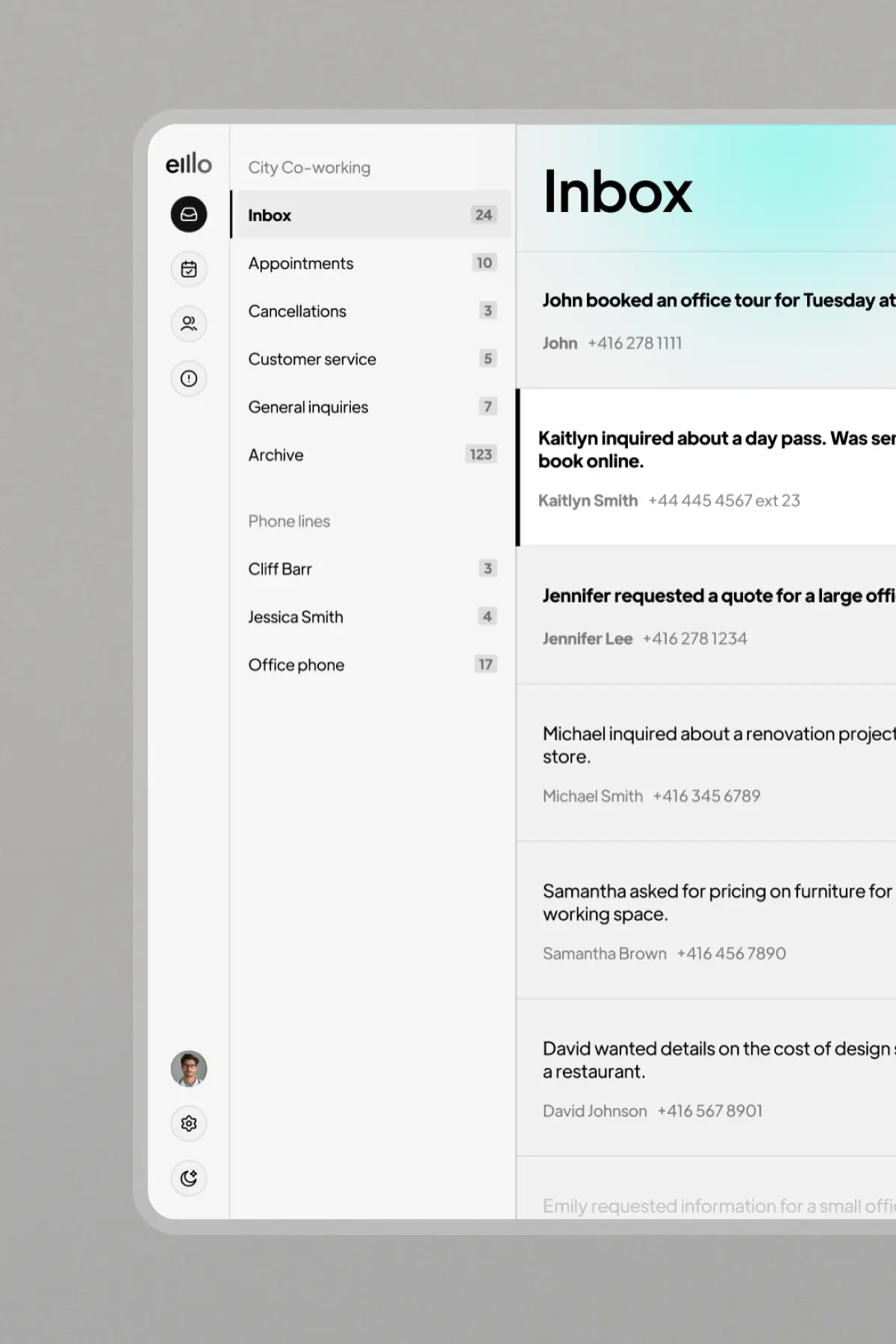
Task: Toggle dark mode moon icon
Action: [x=189, y=1178]
